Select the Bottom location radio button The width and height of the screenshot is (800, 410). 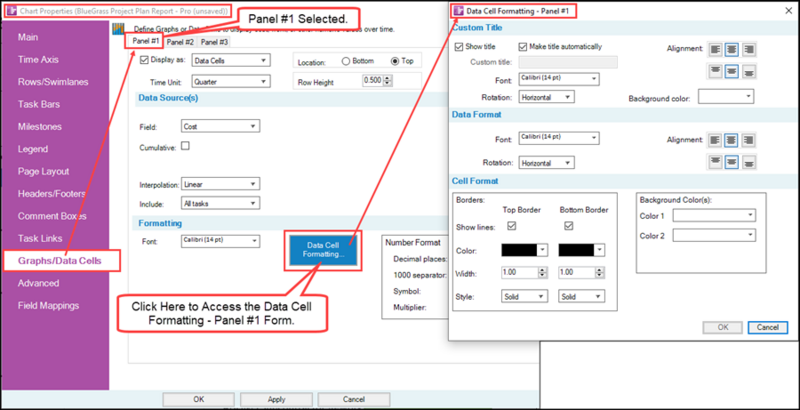345,61
